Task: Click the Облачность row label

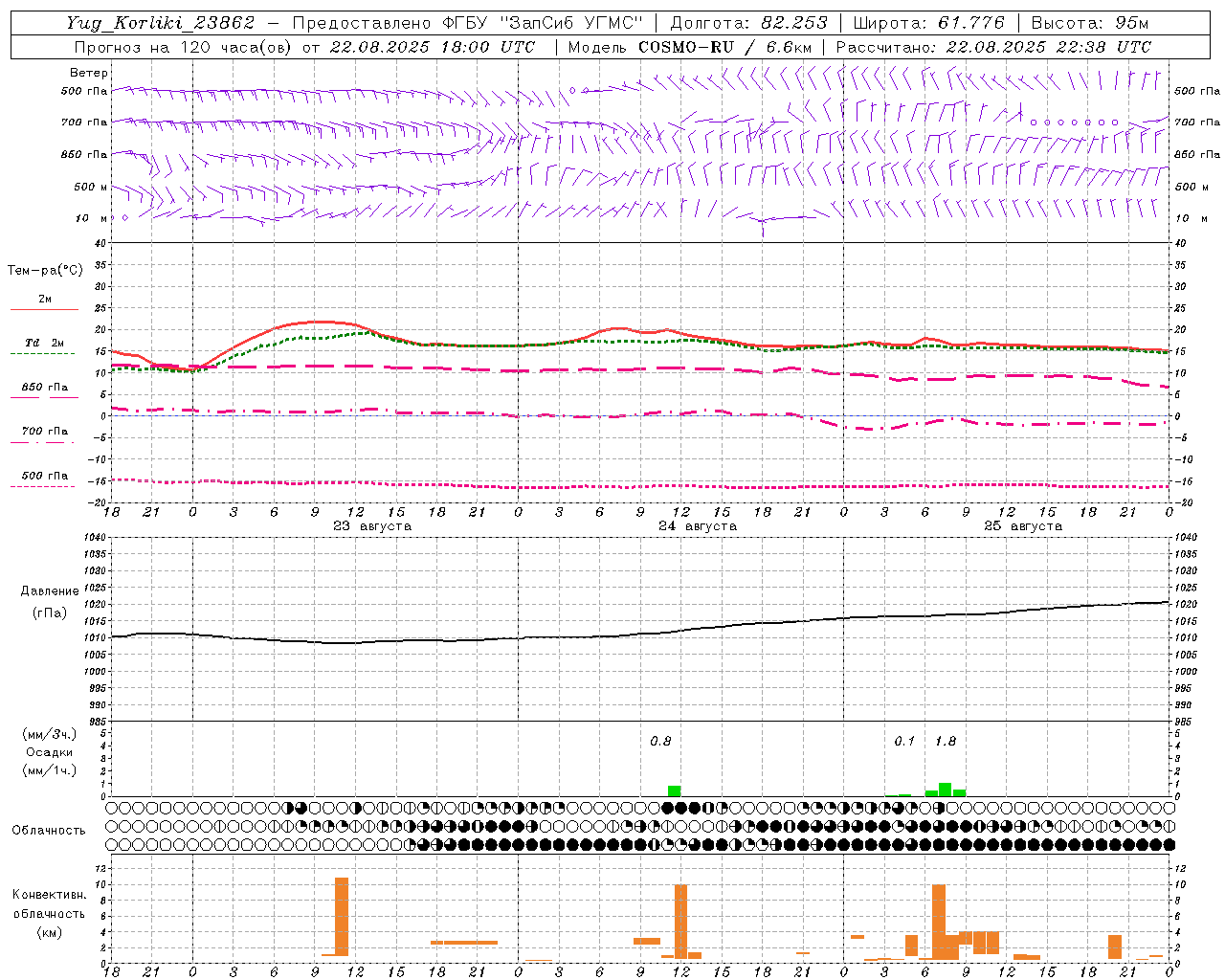Action: pos(49,830)
